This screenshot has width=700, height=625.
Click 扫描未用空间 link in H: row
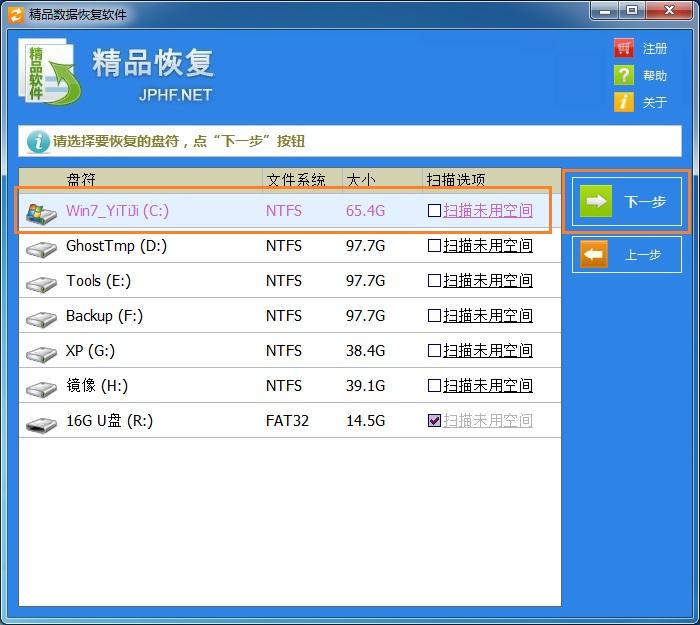coord(488,385)
